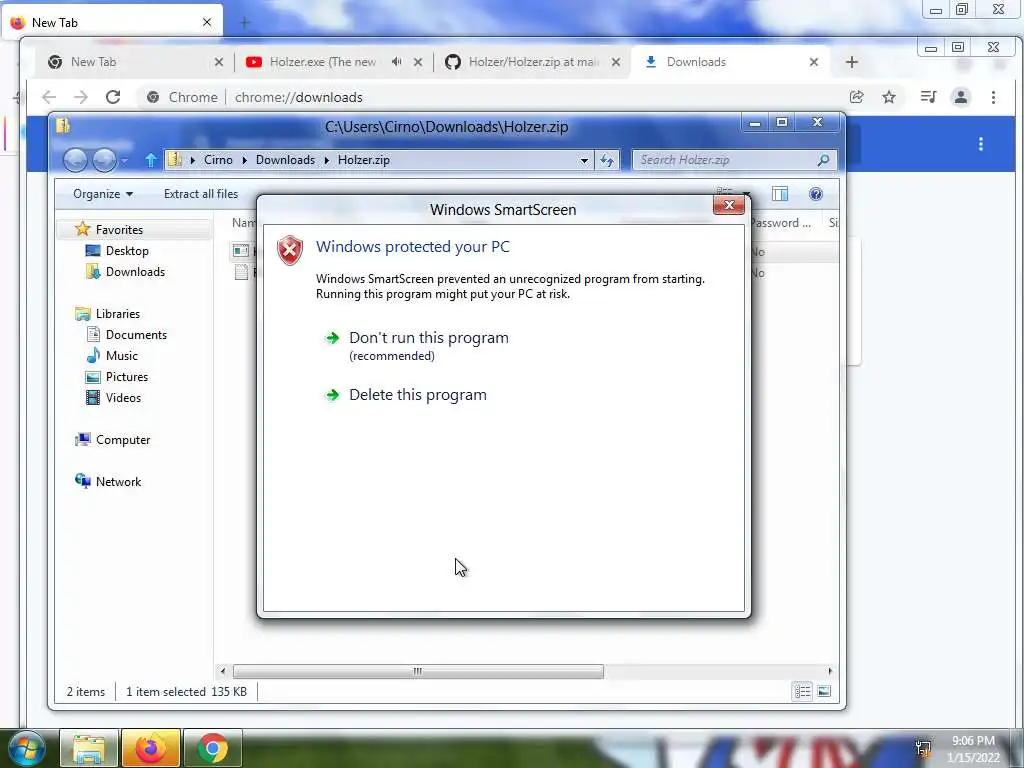
Task: Expand the address bar history dropdown
Action: [584, 160]
